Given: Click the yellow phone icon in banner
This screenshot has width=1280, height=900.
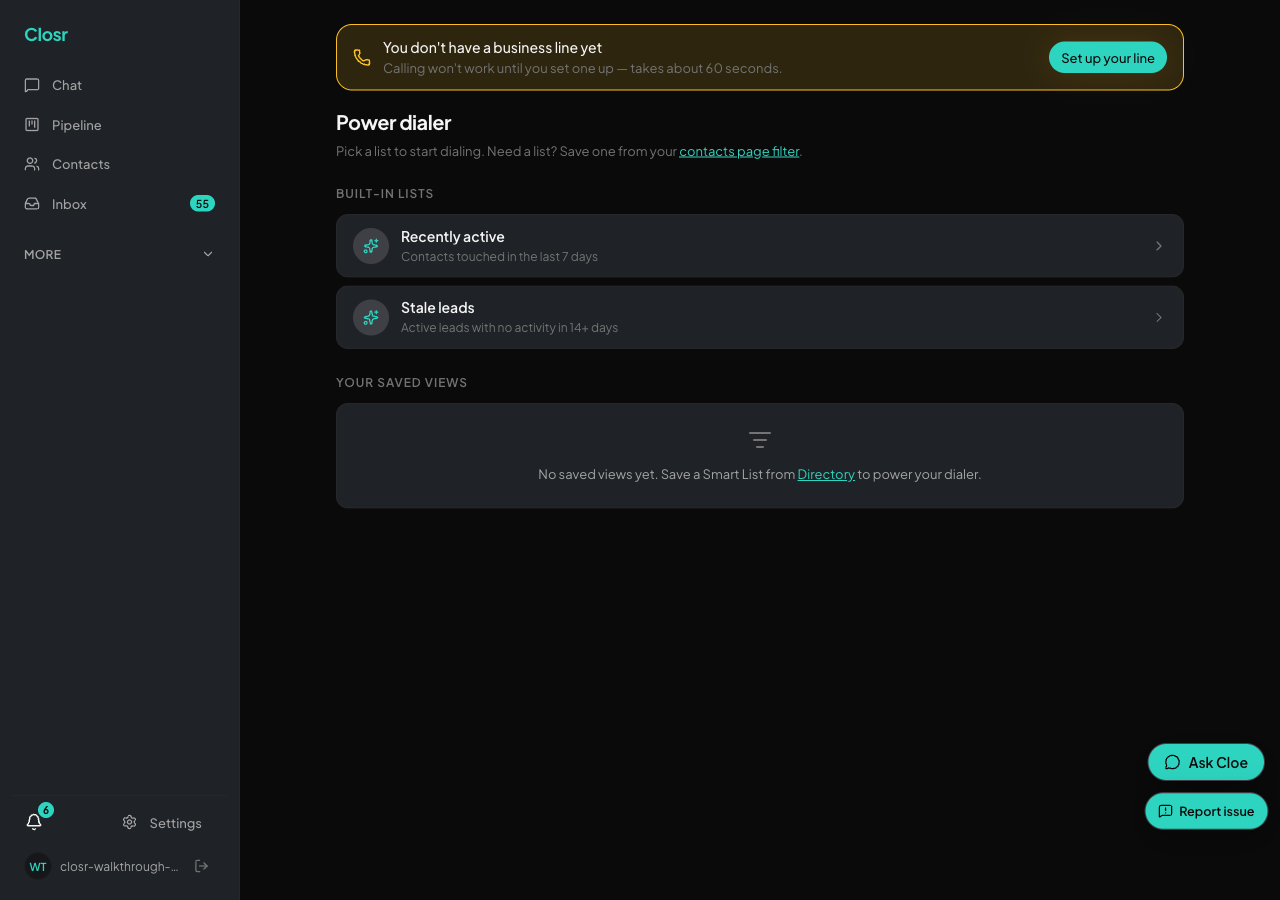Looking at the screenshot, I should pyautogui.click(x=362, y=58).
